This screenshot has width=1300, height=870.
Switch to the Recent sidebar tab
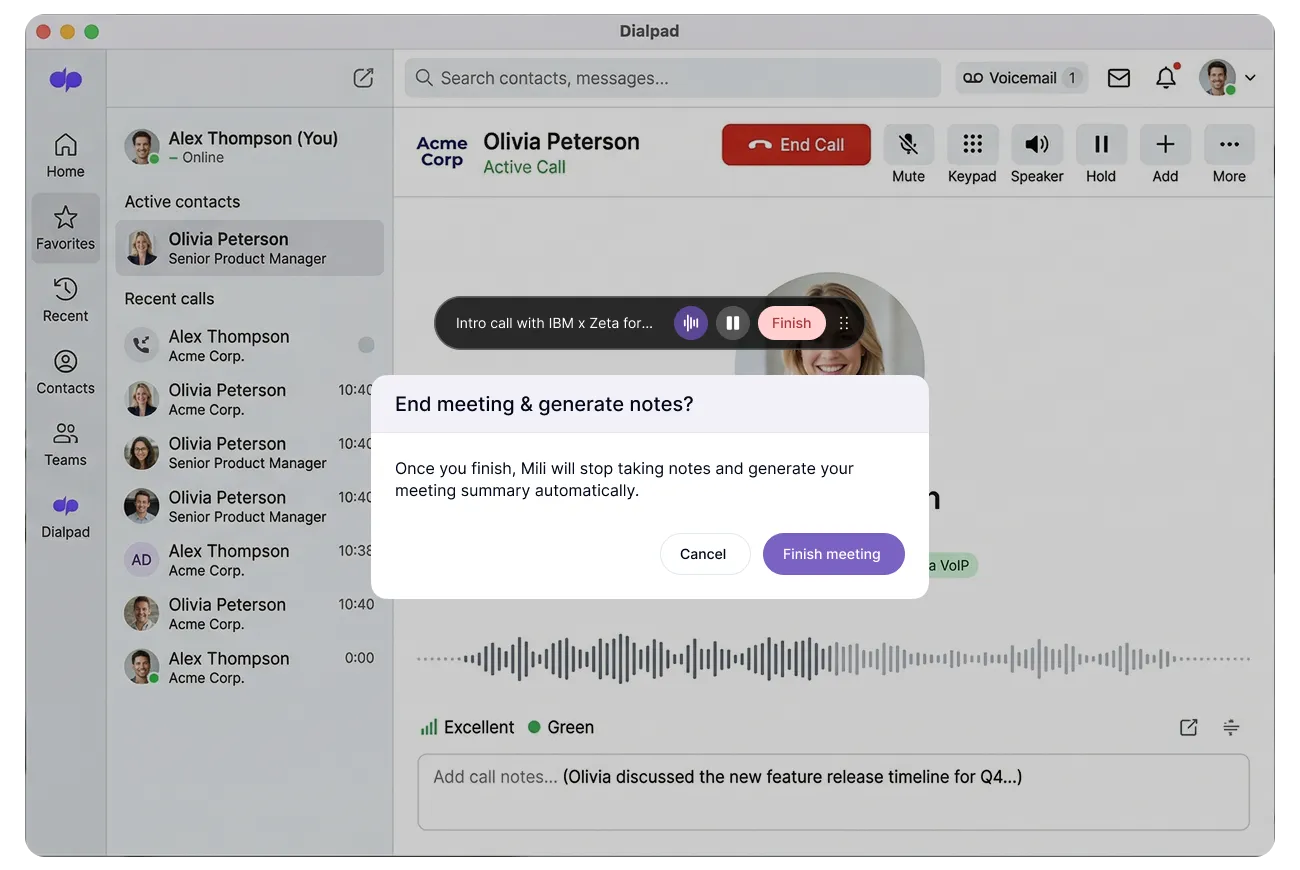pyautogui.click(x=65, y=300)
